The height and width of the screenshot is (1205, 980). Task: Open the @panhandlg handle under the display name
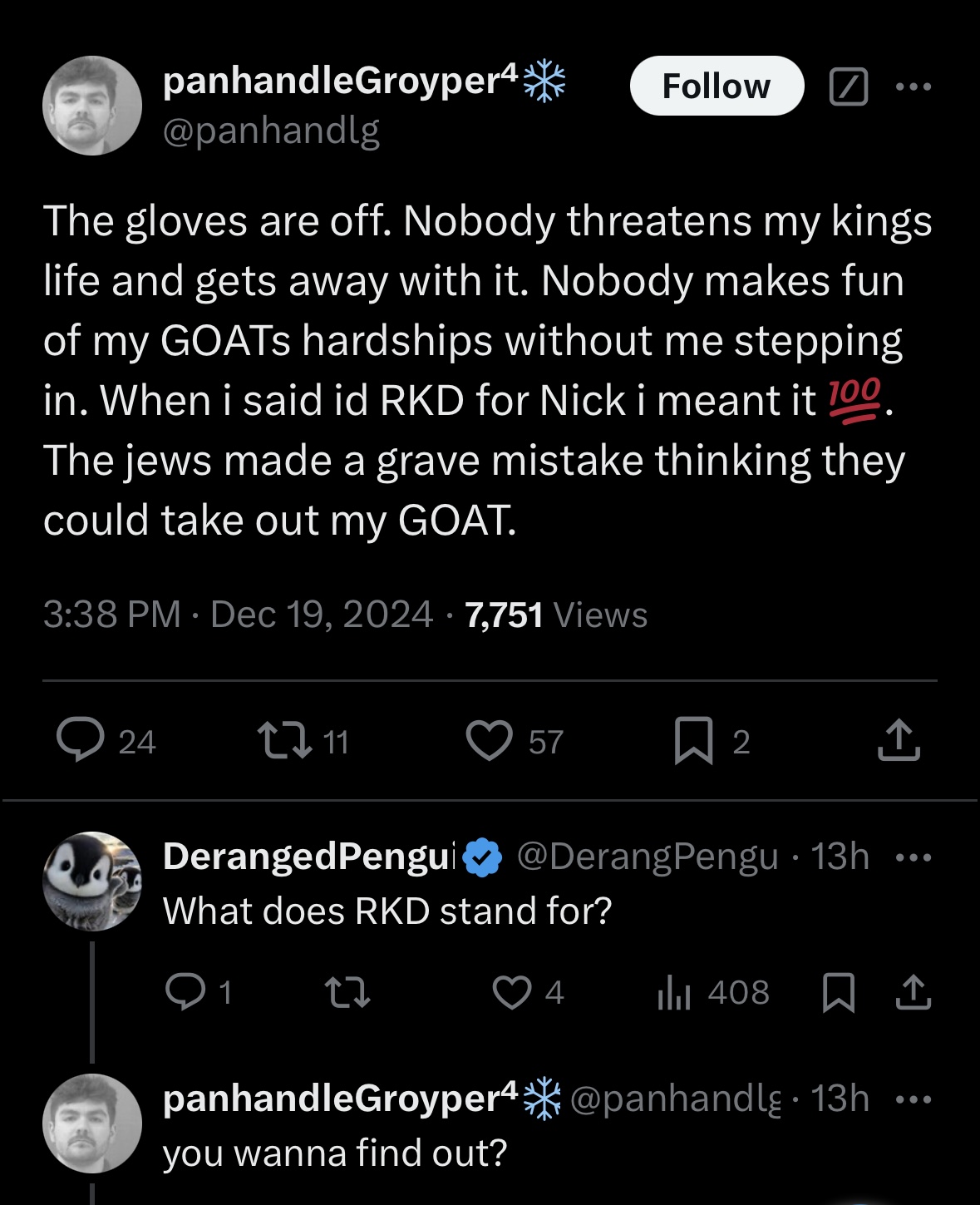tap(272, 130)
